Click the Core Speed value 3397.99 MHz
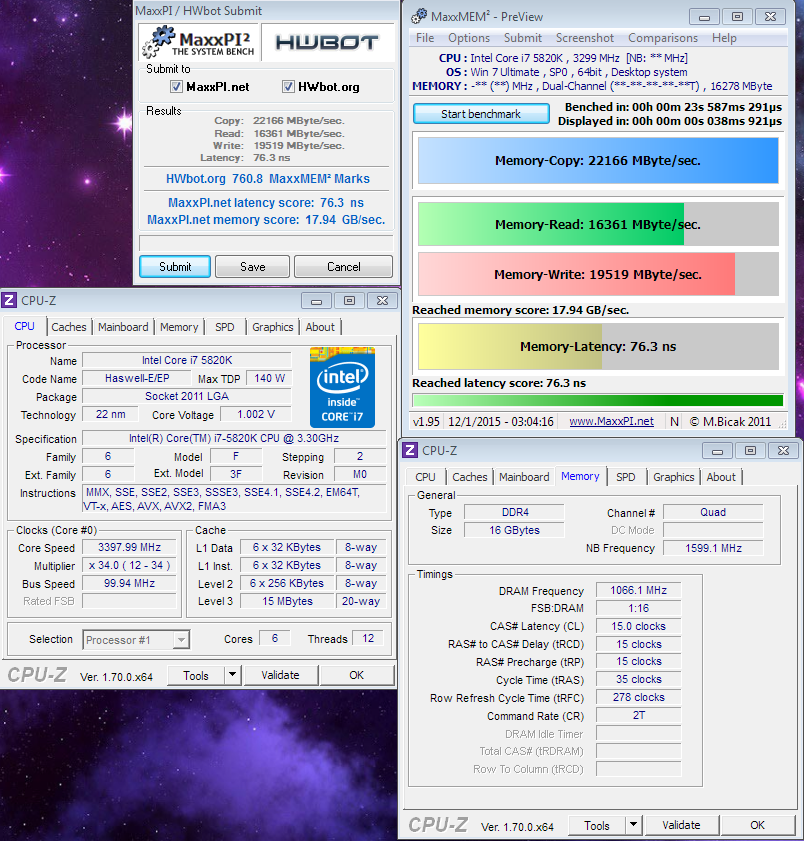This screenshot has height=841, width=804. tap(129, 547)
